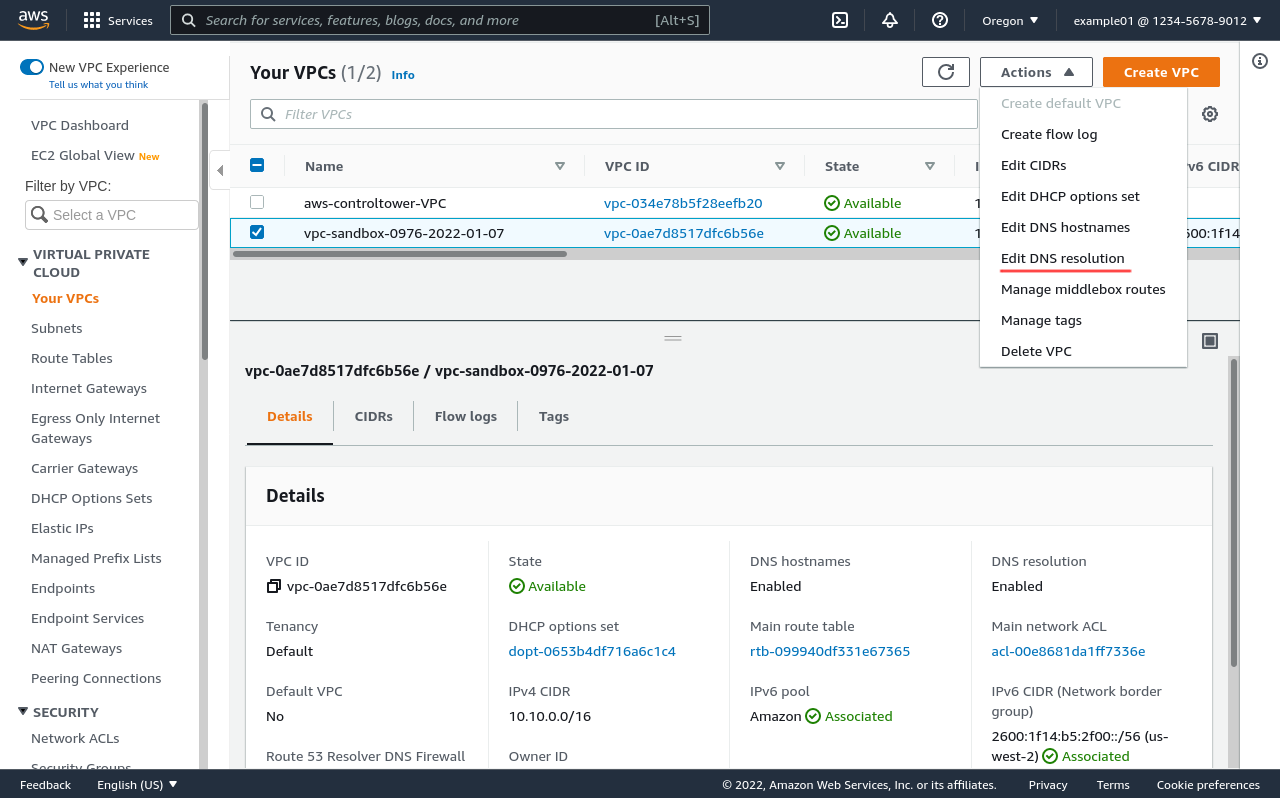The width and height of the screenshot is (1280, 798).
Task: Click Tell us what you think link
Action: [x=98, y=85]
